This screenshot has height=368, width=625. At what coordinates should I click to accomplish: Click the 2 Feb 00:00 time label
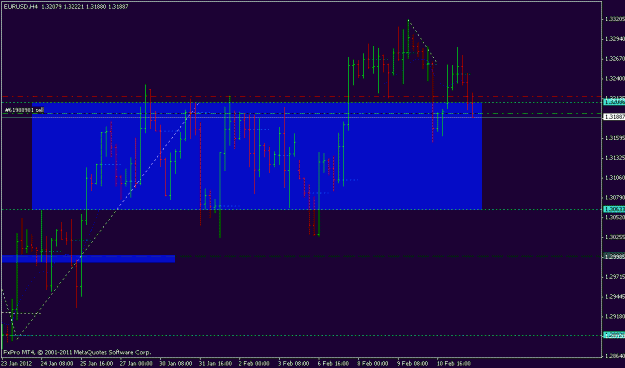tap(254, 364)
